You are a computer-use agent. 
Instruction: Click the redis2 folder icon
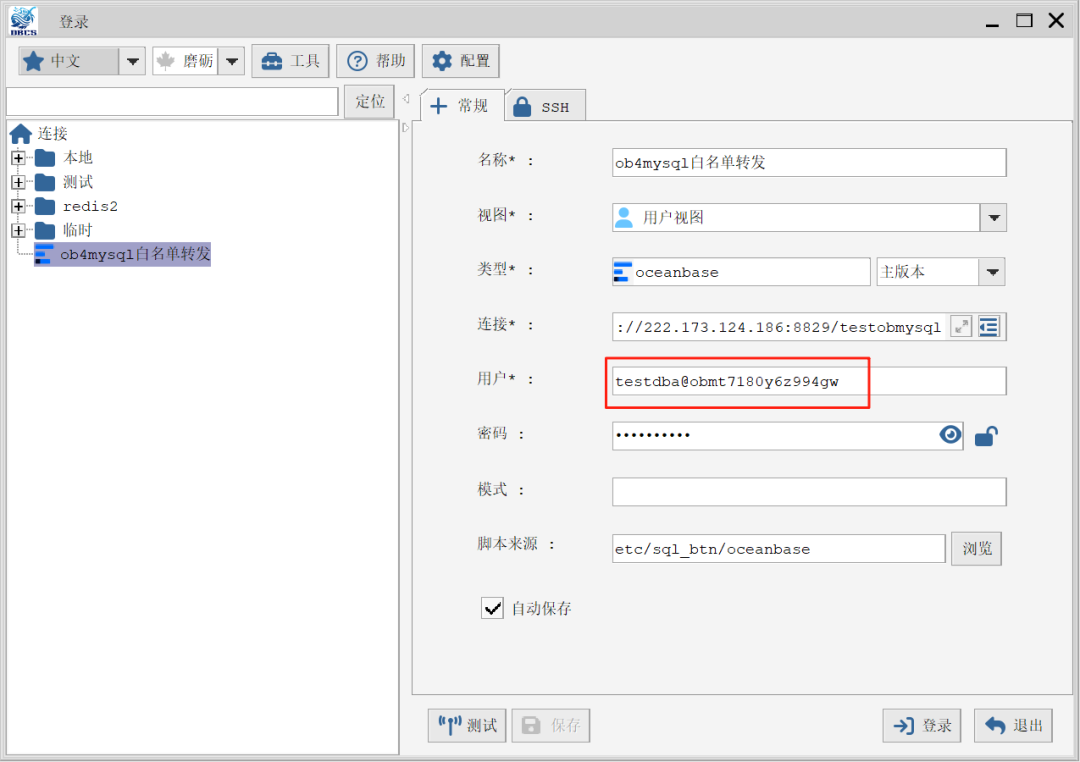coord(45,206)
